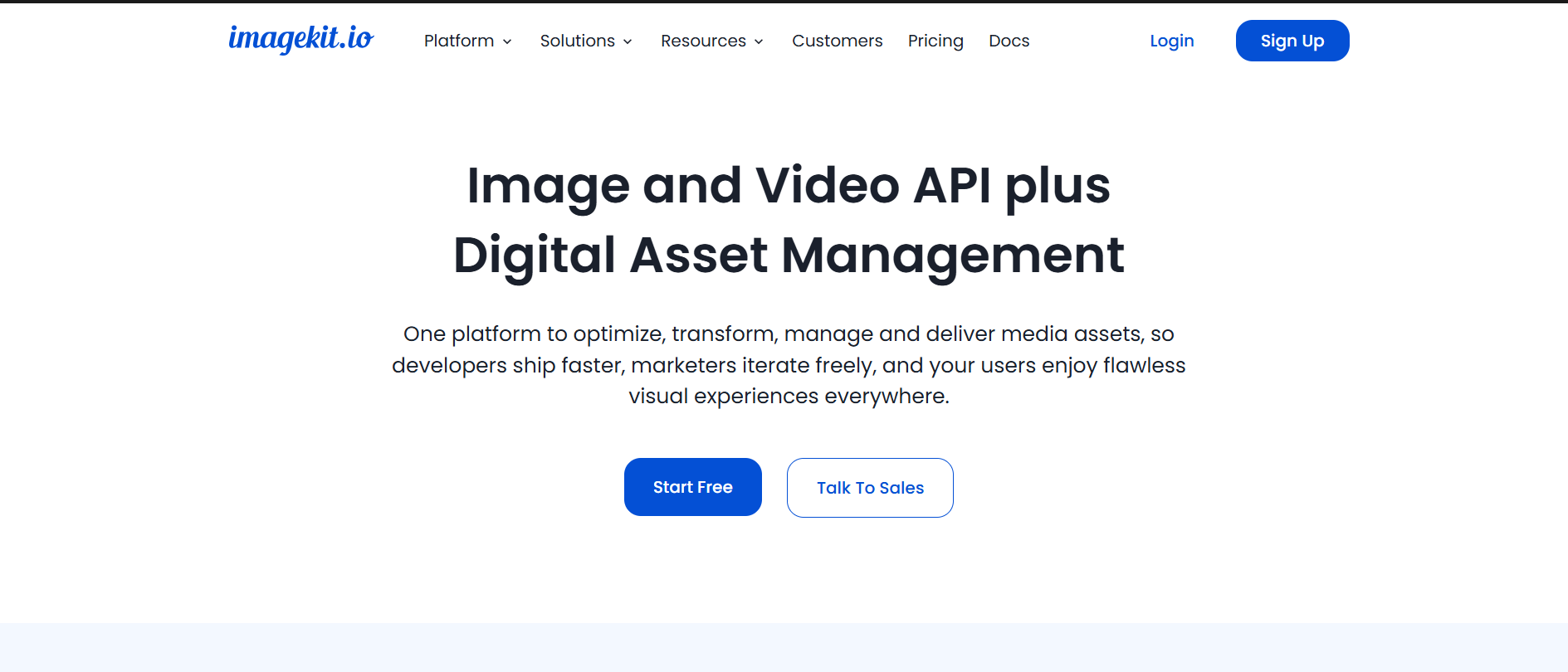Click the "Image and Video API plus" headline
Viewport: 1568px width, 672px height.
pyautogui.click(x=788, y=185)
